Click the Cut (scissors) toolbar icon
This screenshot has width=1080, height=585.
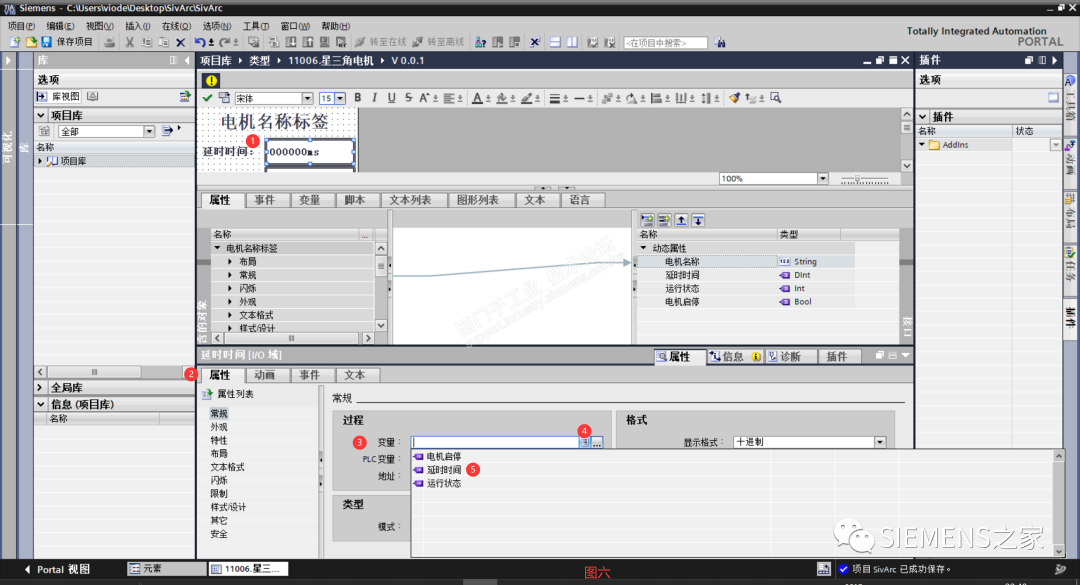(129, 41)
